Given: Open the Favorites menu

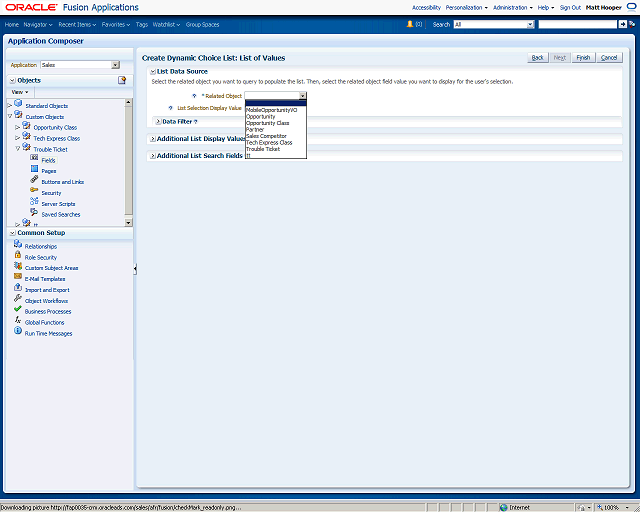Looking at the screenshot, I should click(x=116, y=24).
